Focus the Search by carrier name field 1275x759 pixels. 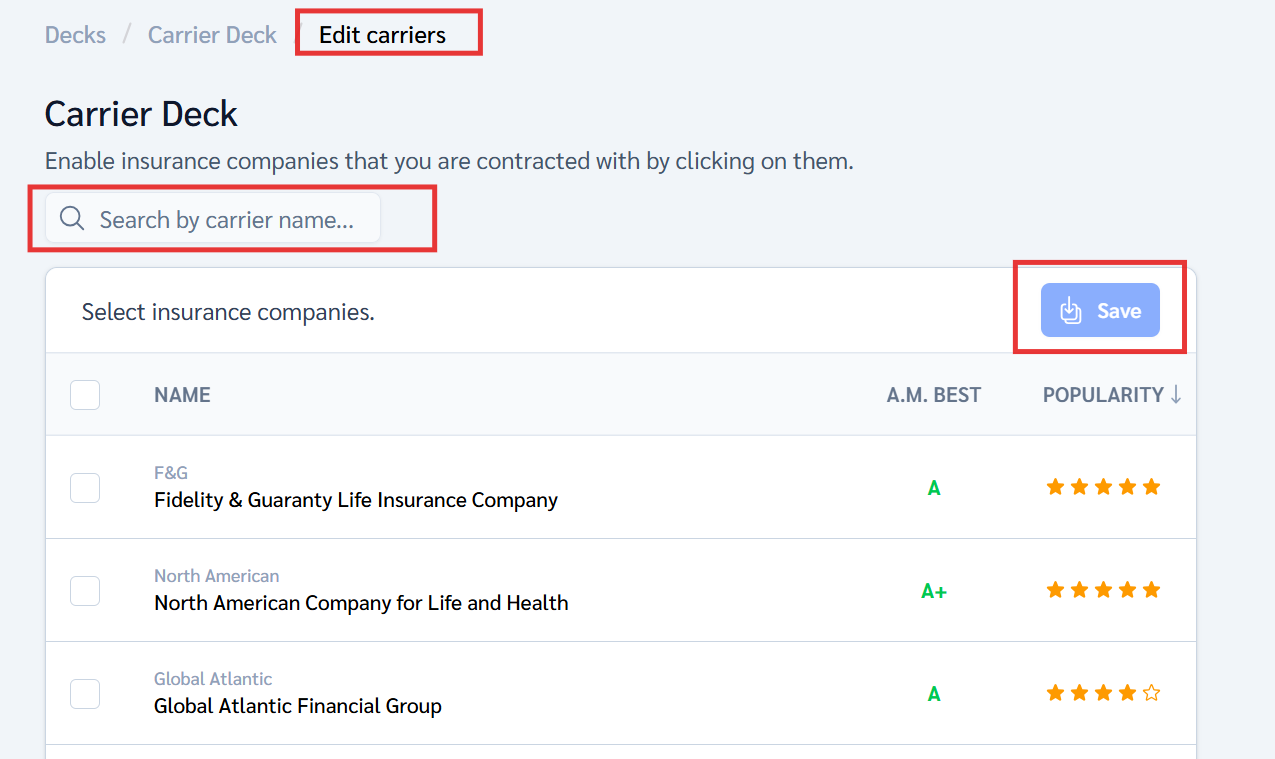point(226,219)
